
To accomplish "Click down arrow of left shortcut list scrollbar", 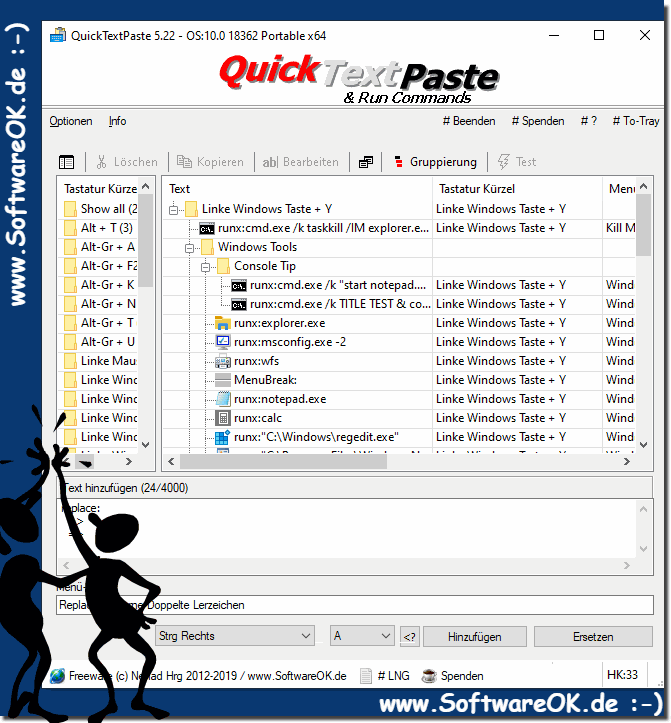I will coord(146,444).
